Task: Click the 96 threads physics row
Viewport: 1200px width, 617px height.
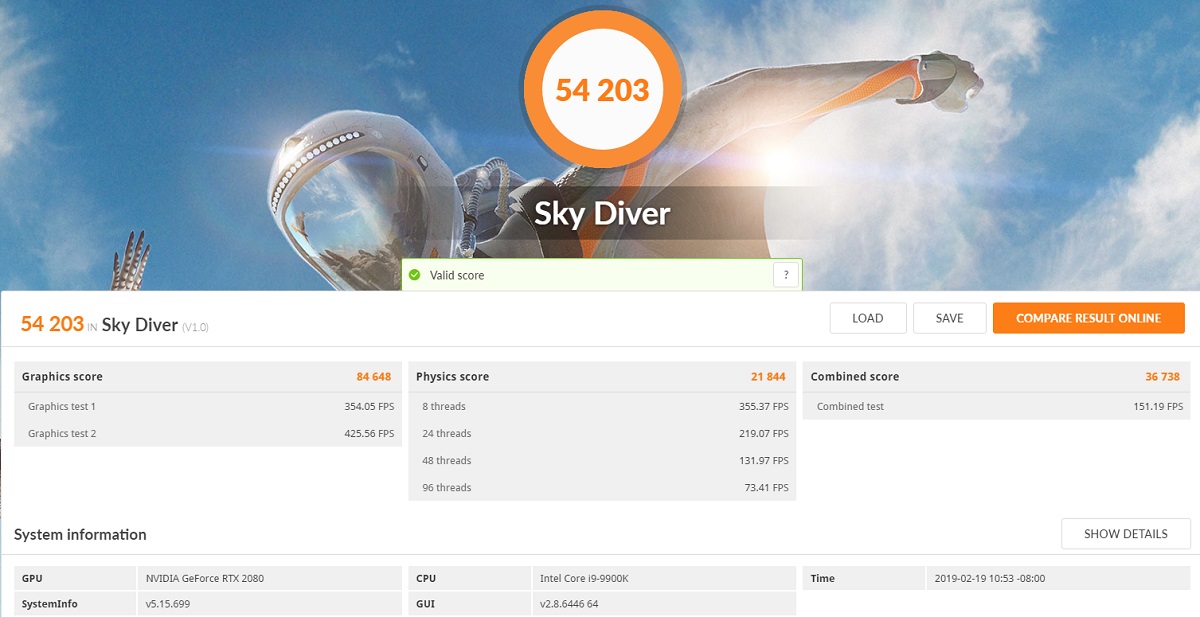Action: (x=602, y=488)
